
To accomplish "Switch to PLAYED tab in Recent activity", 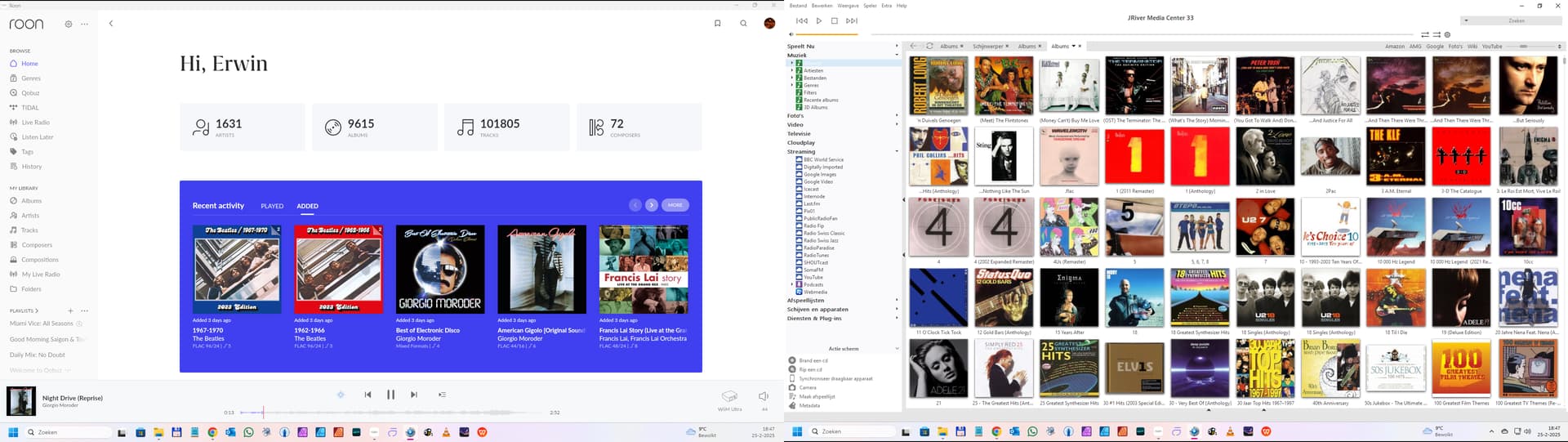I will click(272, 206).
